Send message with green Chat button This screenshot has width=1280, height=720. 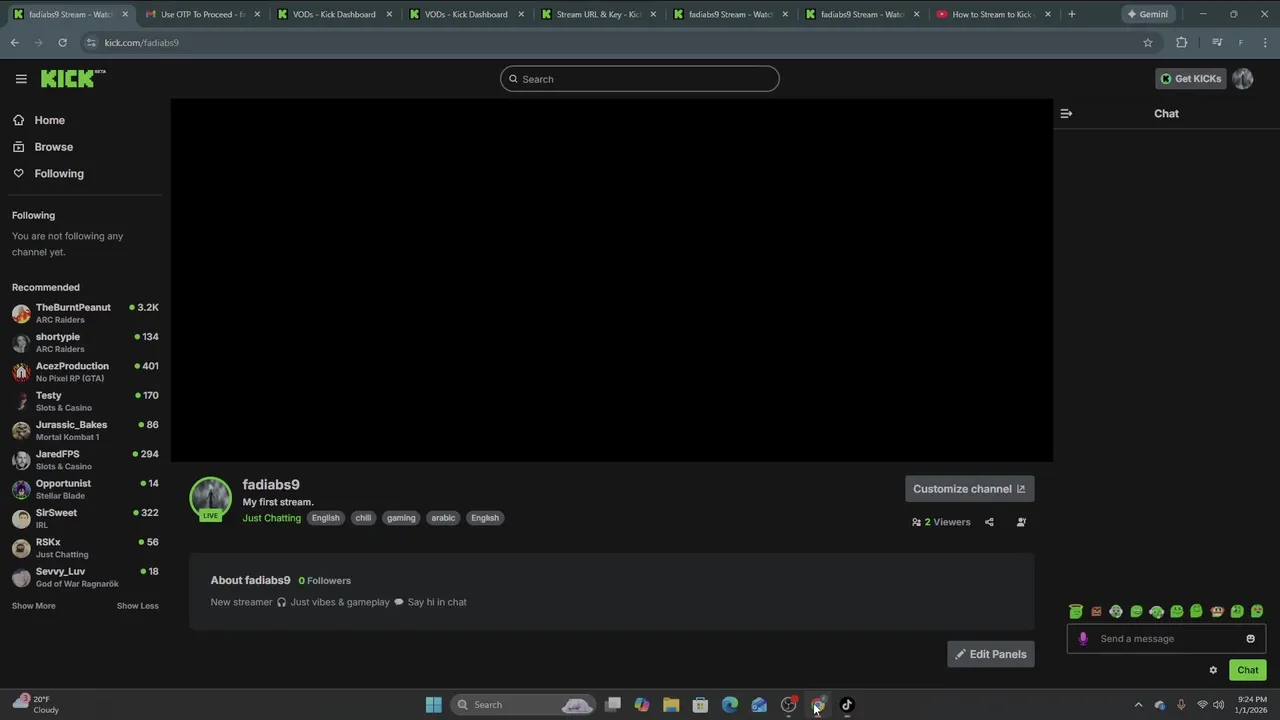tap(1247, 670)
